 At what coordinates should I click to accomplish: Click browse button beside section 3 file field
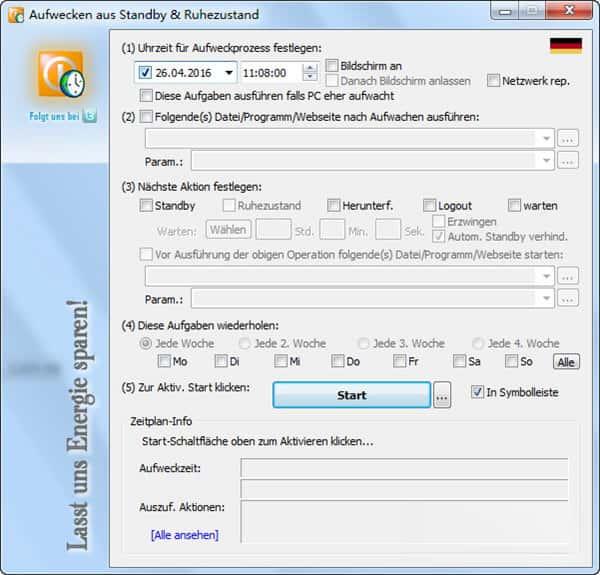coord(567,276)
